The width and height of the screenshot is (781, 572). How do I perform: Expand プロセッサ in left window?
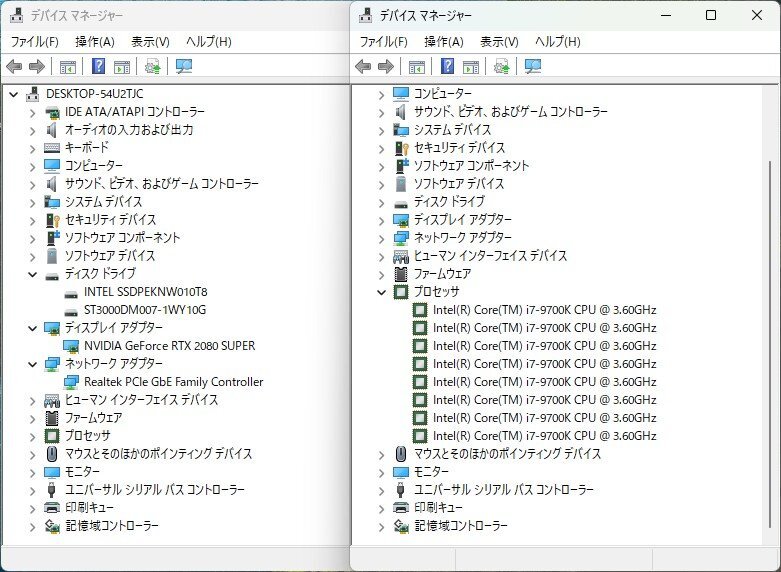(32, 437)
